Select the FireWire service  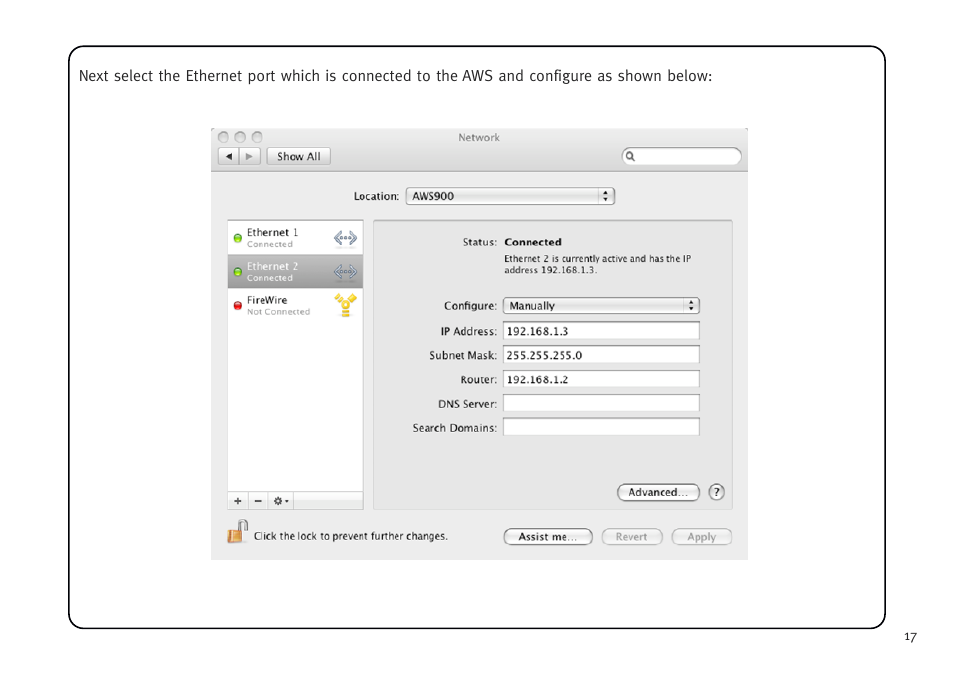(295, 305)
